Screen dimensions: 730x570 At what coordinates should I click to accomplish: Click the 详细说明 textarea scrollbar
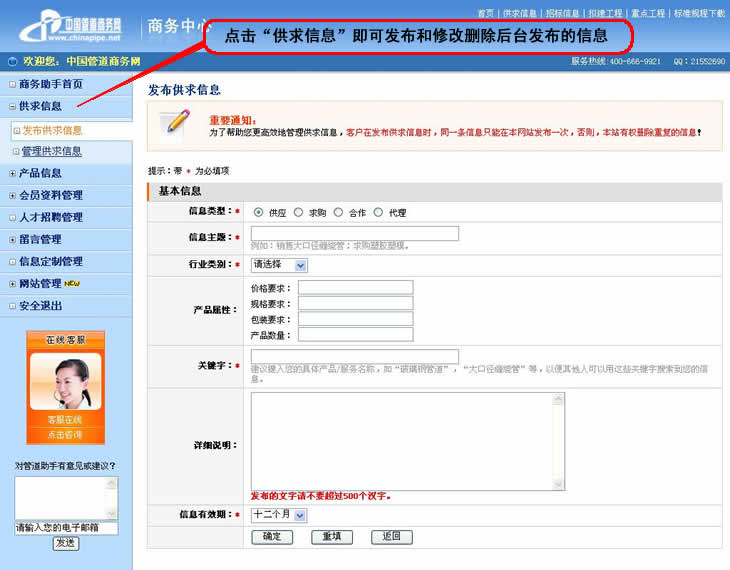[560, 440]
